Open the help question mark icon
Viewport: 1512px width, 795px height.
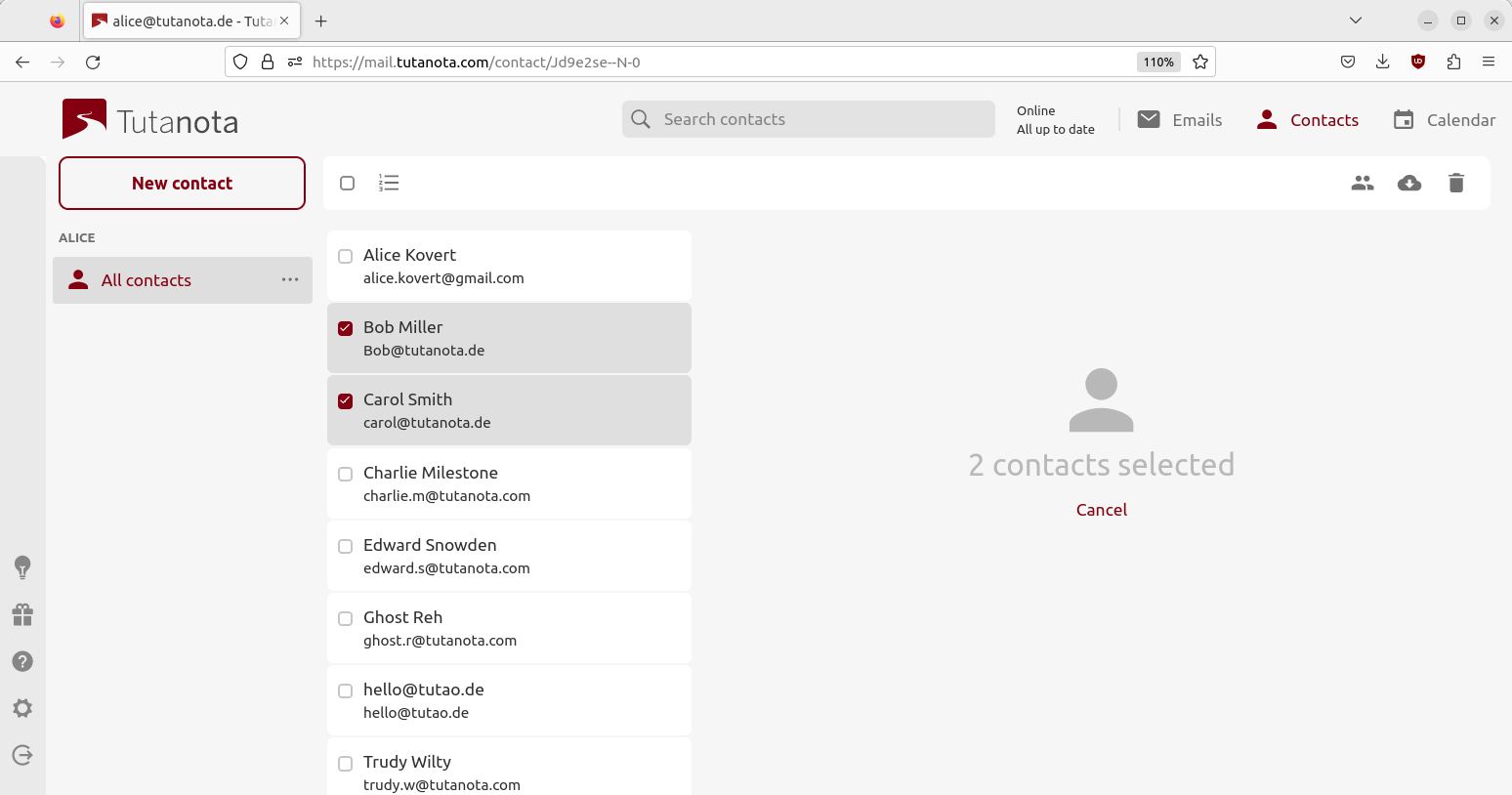(x=22, y=661)
